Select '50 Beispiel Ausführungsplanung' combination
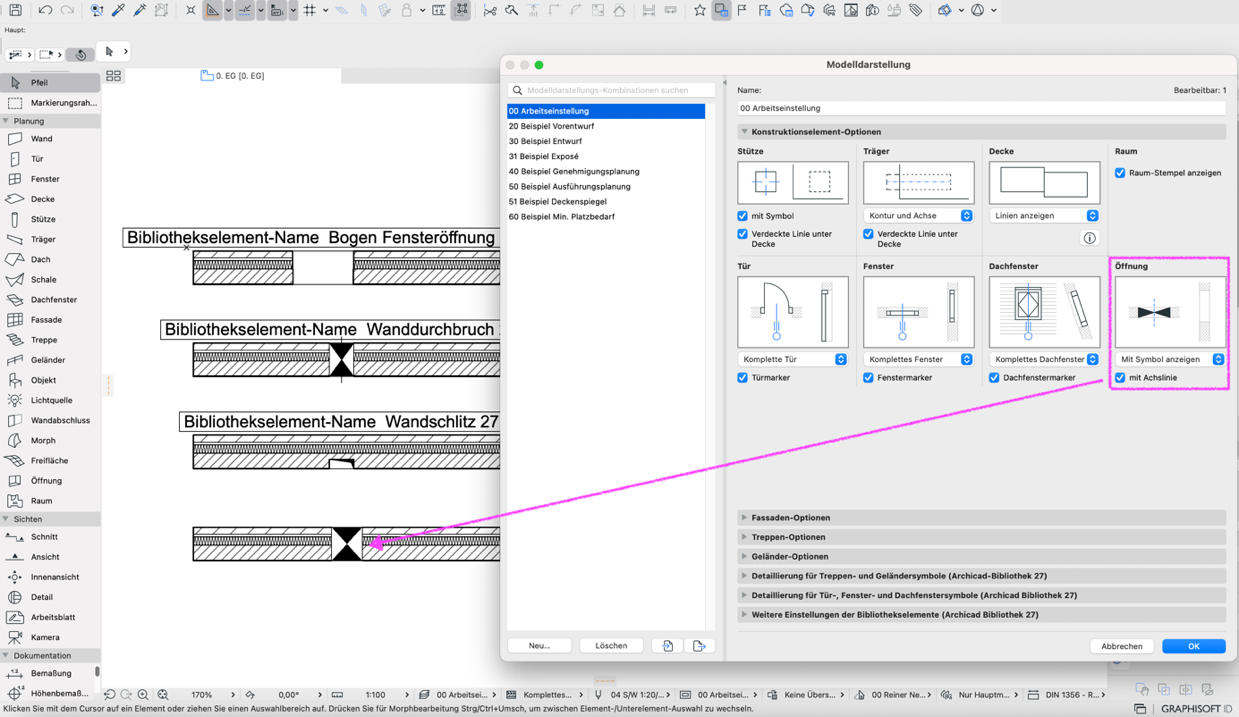The width and height of the screenshot is (1239, 717). [x=606, y=186]
